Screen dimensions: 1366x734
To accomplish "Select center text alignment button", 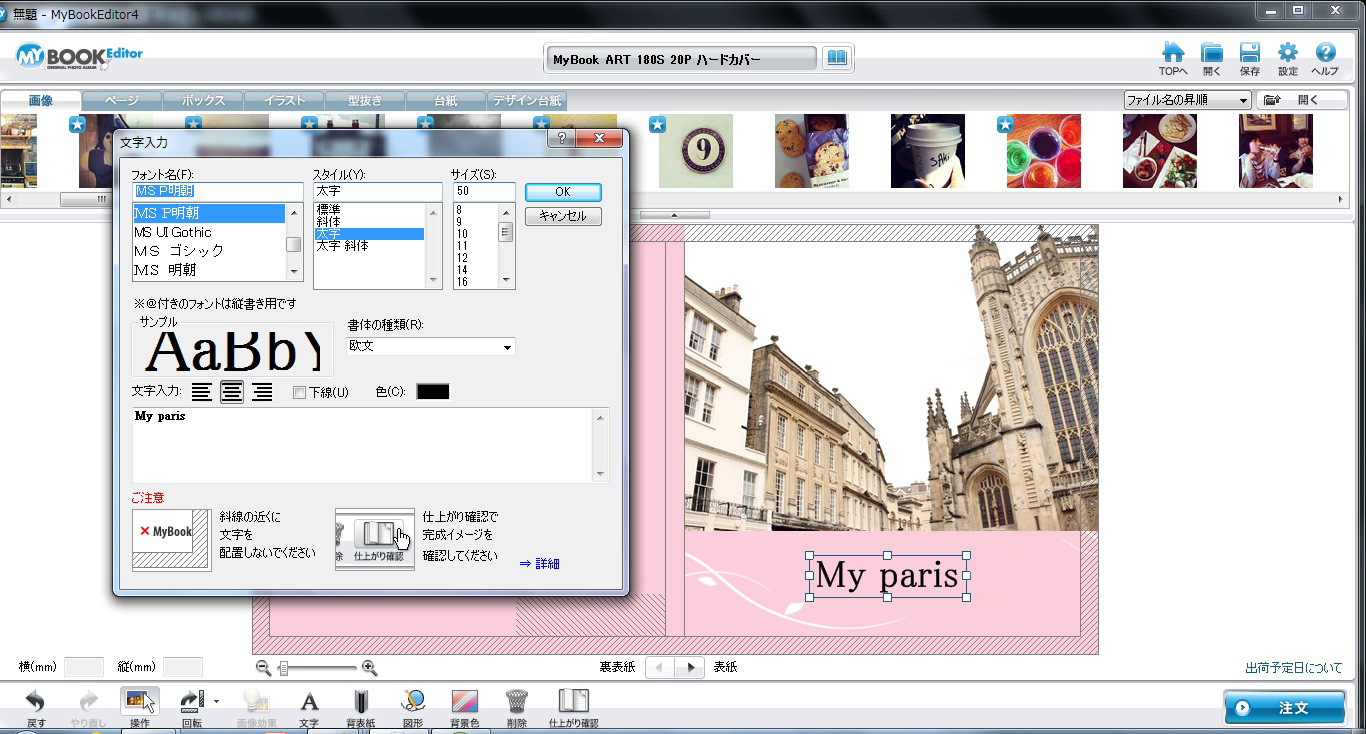I will coord(232,392).
